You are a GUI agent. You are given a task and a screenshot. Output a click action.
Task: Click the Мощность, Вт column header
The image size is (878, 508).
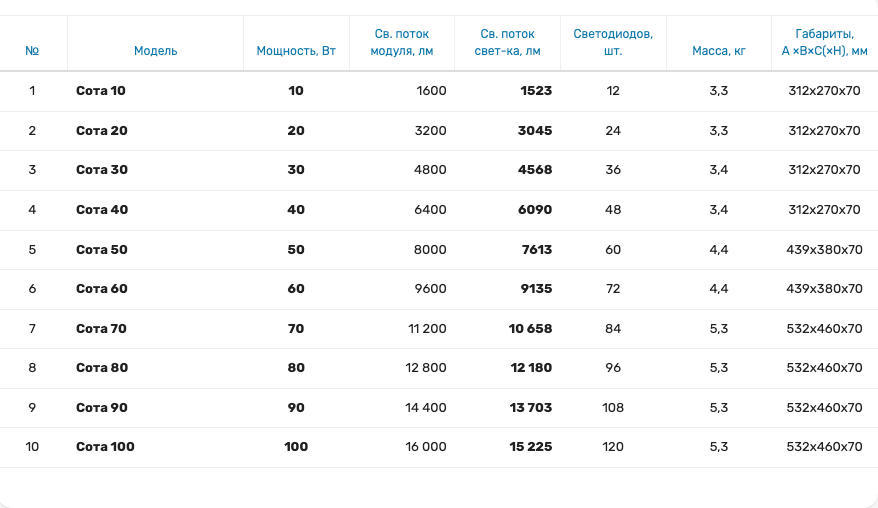pyautogui.click(x=296, y=51)
